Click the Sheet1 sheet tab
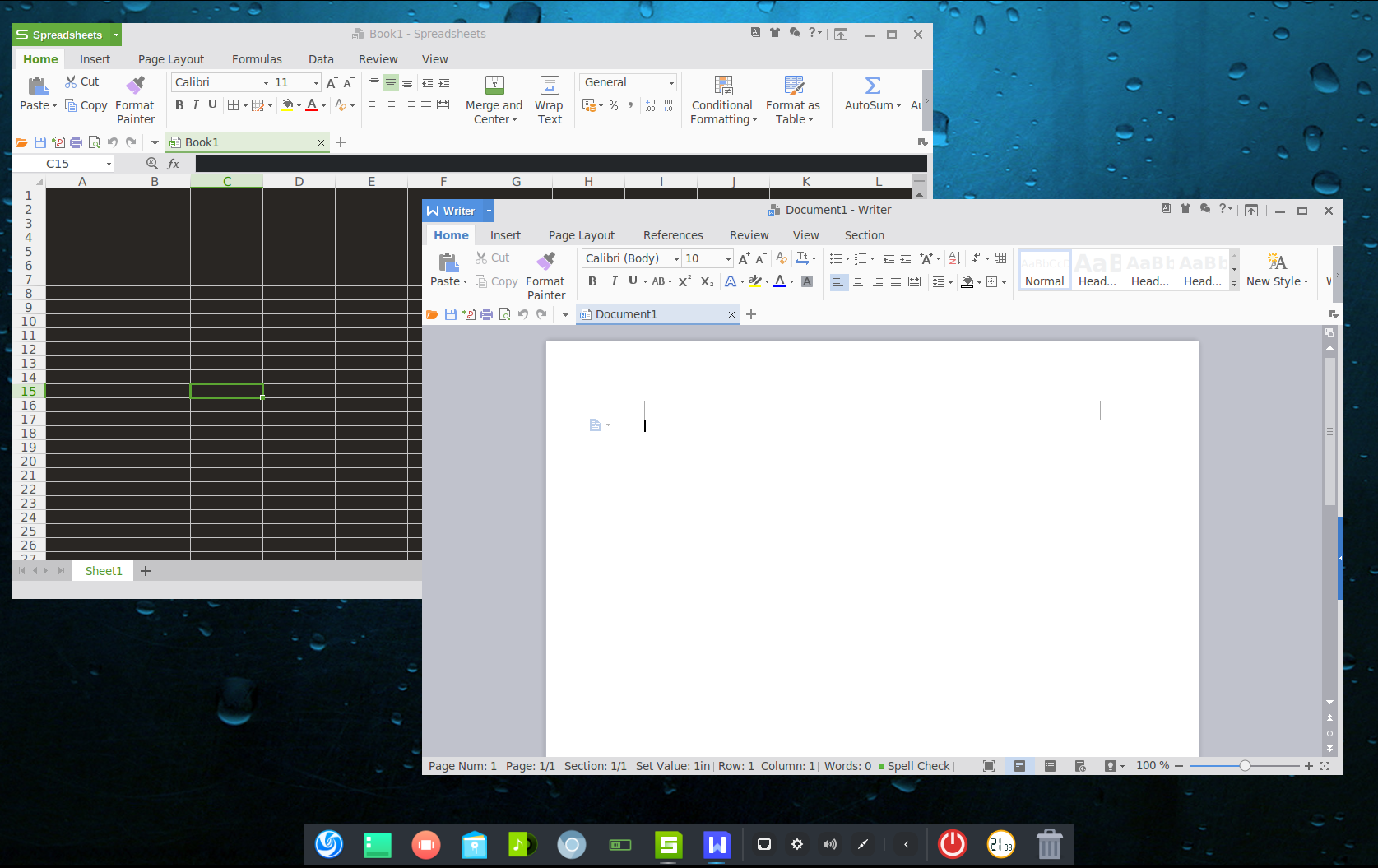 point(104,571)
